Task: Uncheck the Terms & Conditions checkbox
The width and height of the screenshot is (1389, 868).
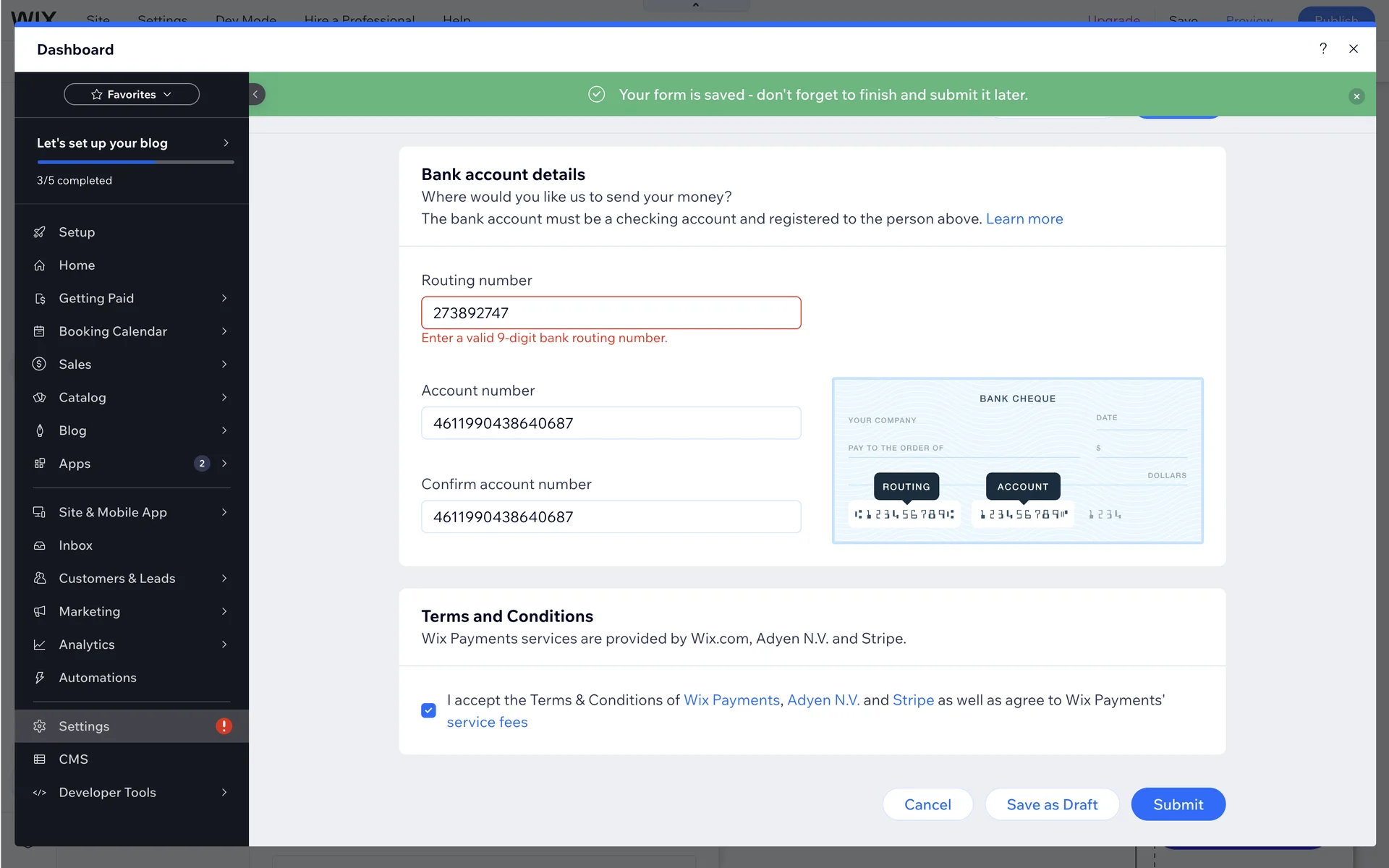Action: coord(428,710)
